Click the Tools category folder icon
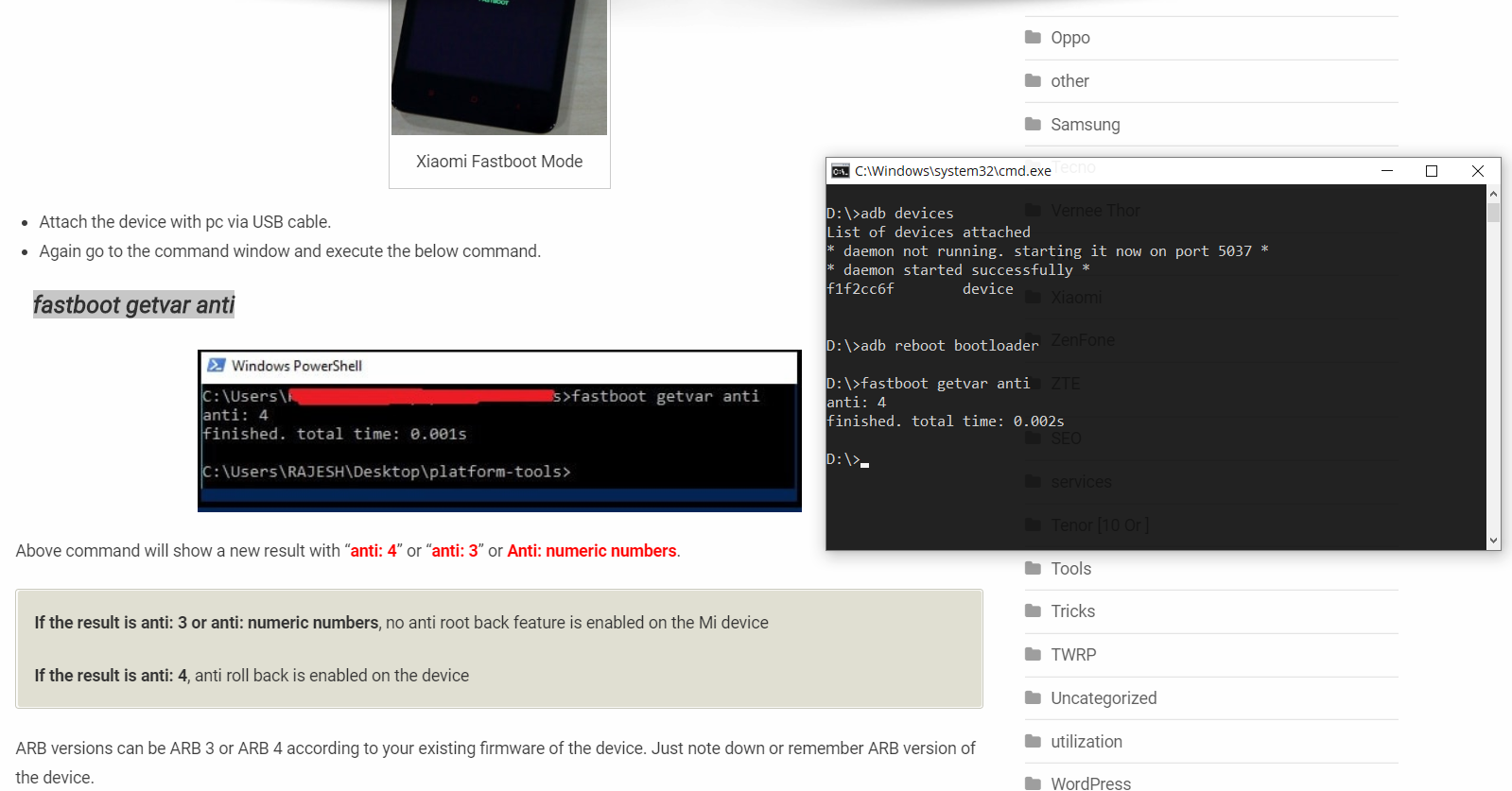Image resolution: width=1512 pixels, height=791 pixels. pyautogui.click(x=1033, y=568)
